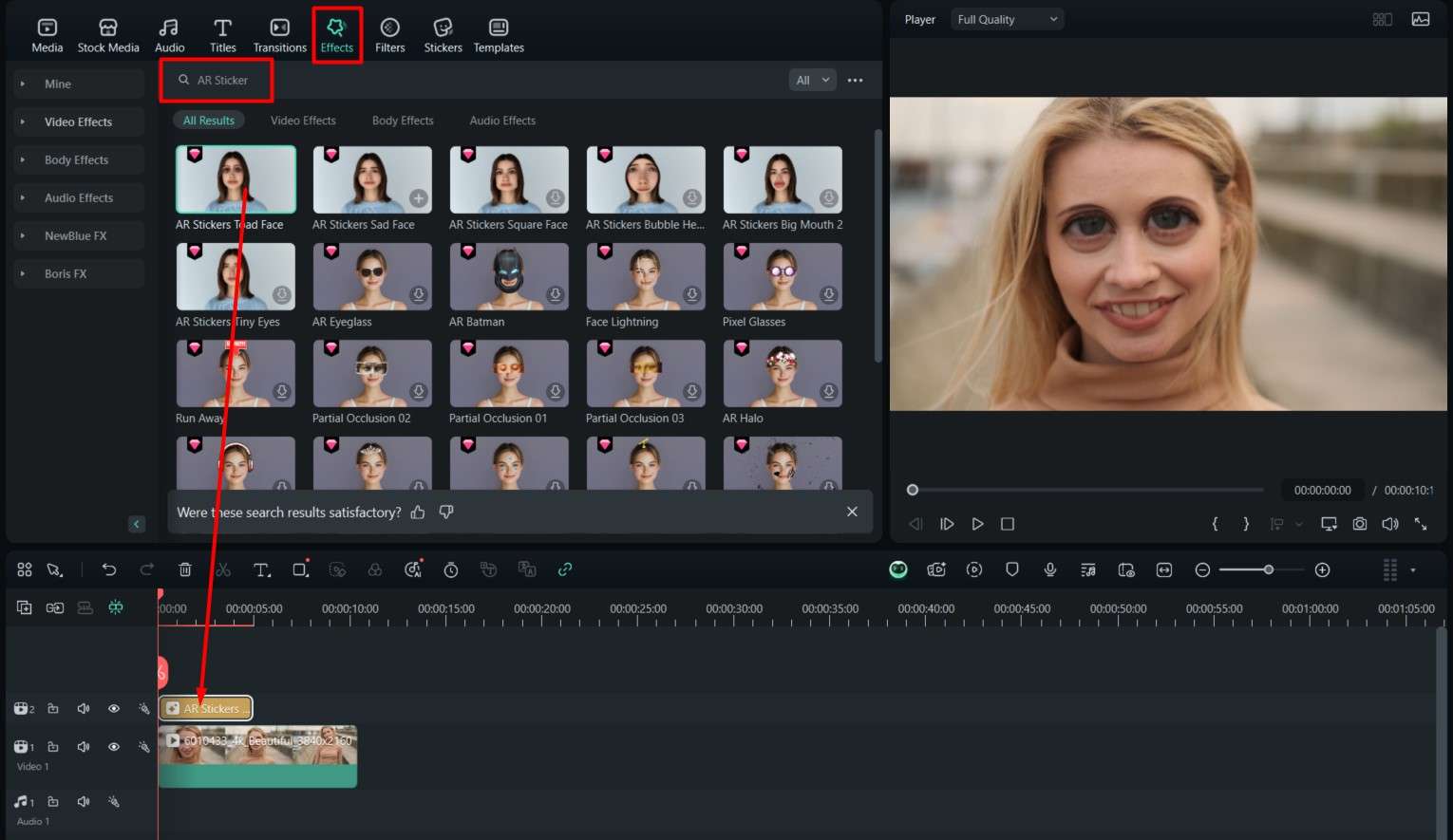The image size is (1453, 840).
Task: Select the Text tool in timeline toolbar
Action: 262,569
